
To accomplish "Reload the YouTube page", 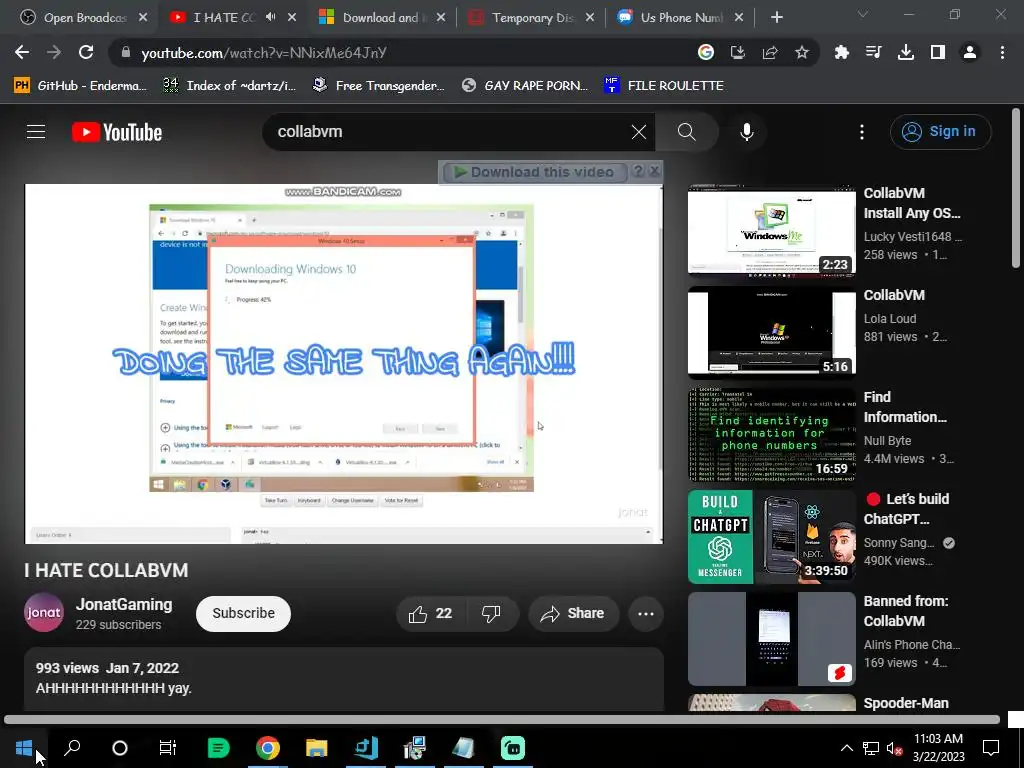I will [86, 52].
